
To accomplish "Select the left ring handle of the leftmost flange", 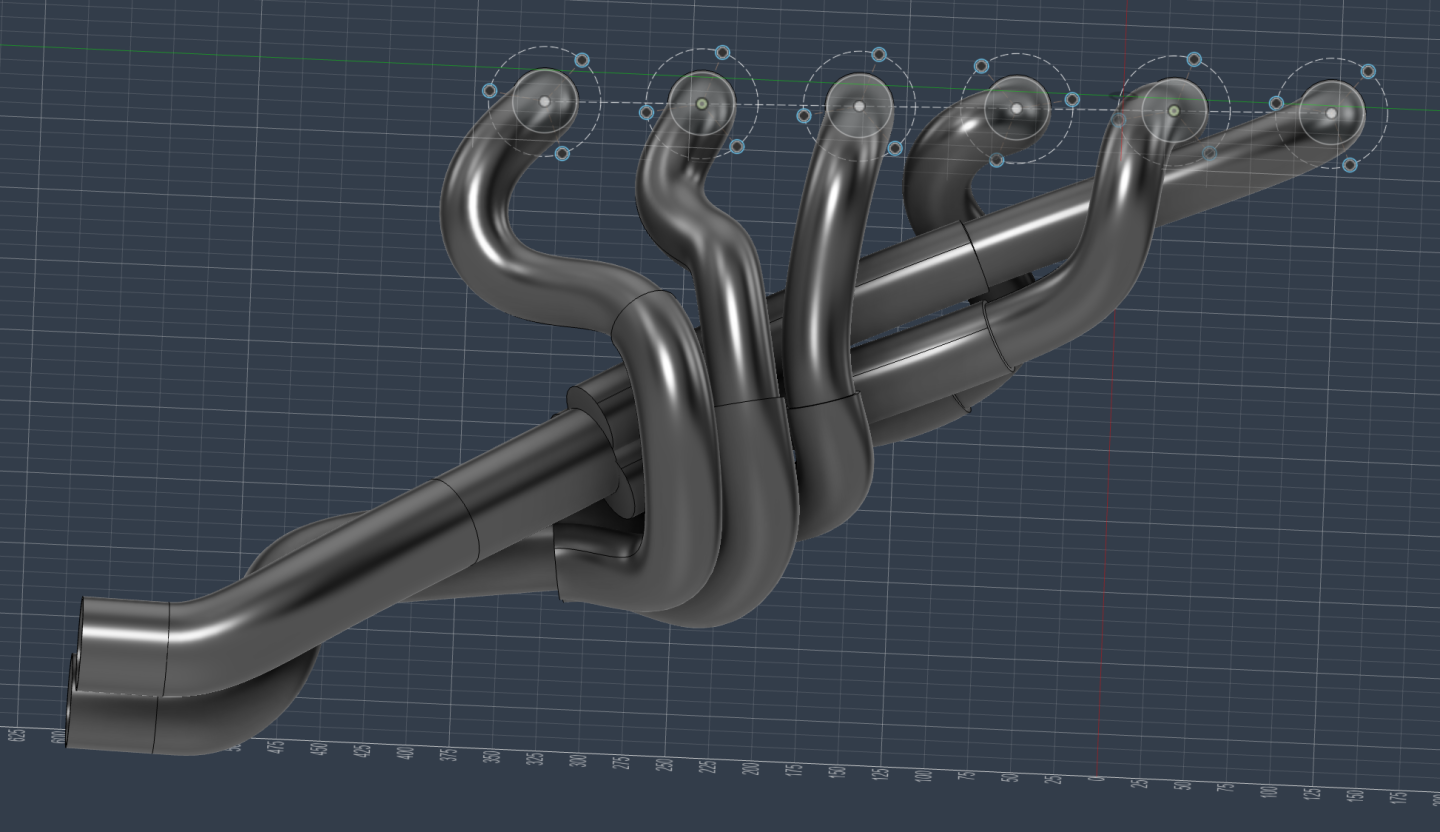I will [x=490, y=91].
